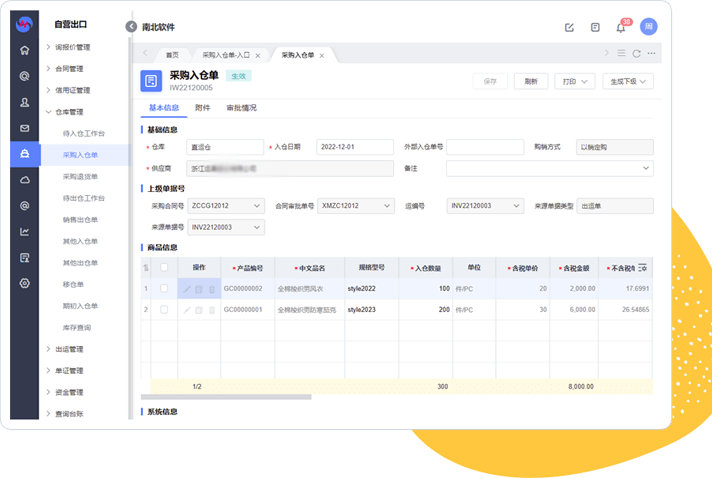Expand the 打印 dropdown button

coord(575,81)
